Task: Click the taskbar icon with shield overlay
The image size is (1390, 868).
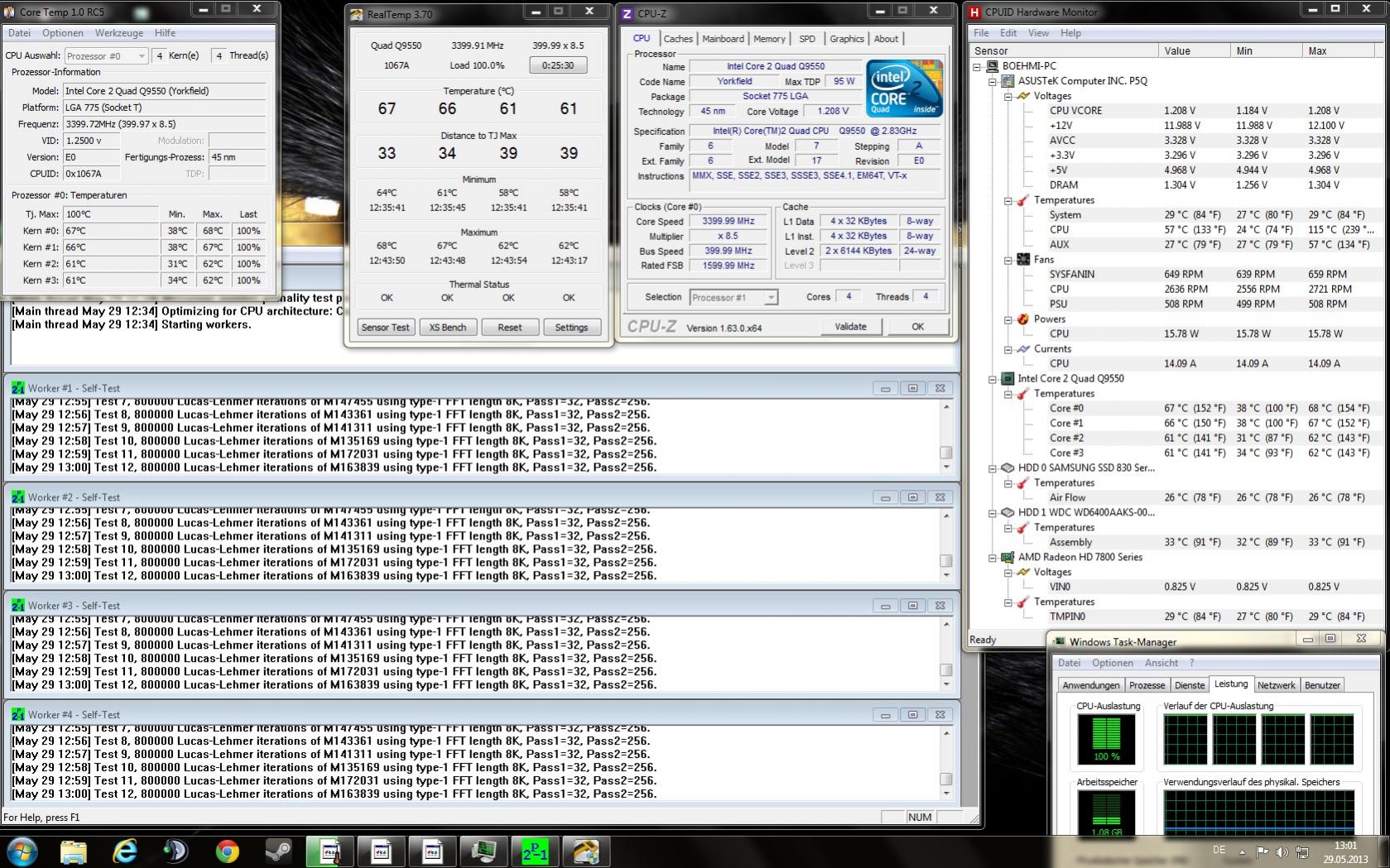Action: (x=586, y=851)
